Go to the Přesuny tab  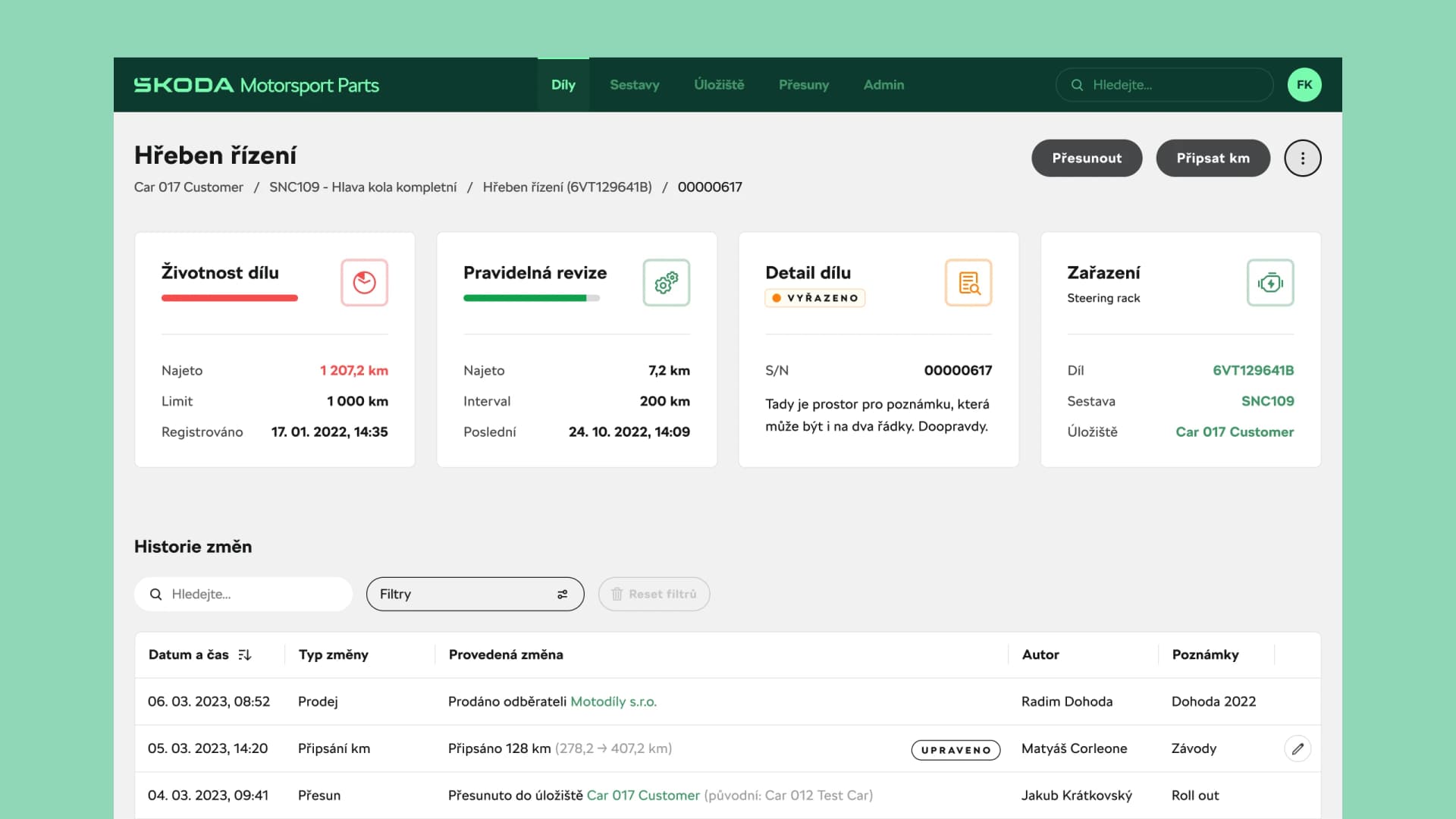(804, 85)
